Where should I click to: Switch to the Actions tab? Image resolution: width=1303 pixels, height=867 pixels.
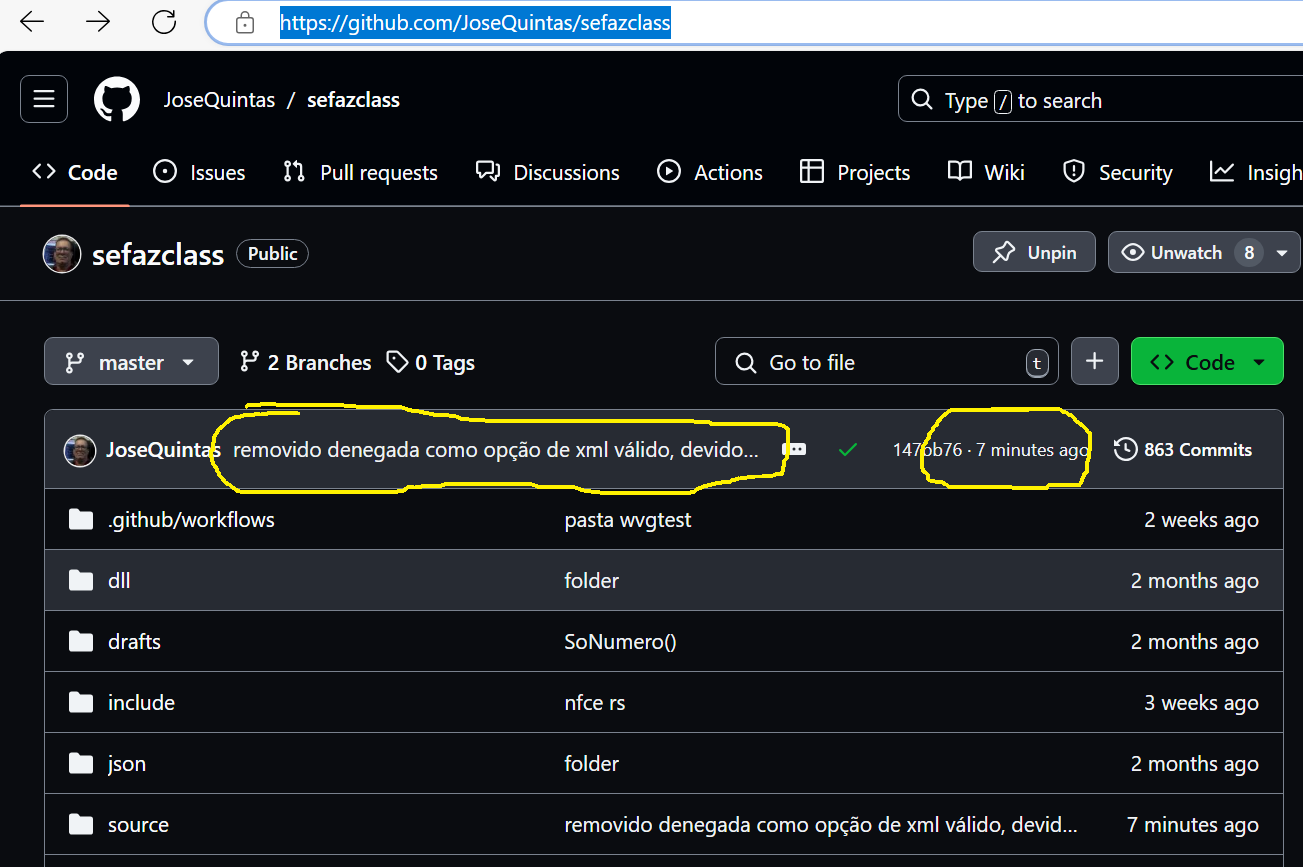(x=710, y=172)
